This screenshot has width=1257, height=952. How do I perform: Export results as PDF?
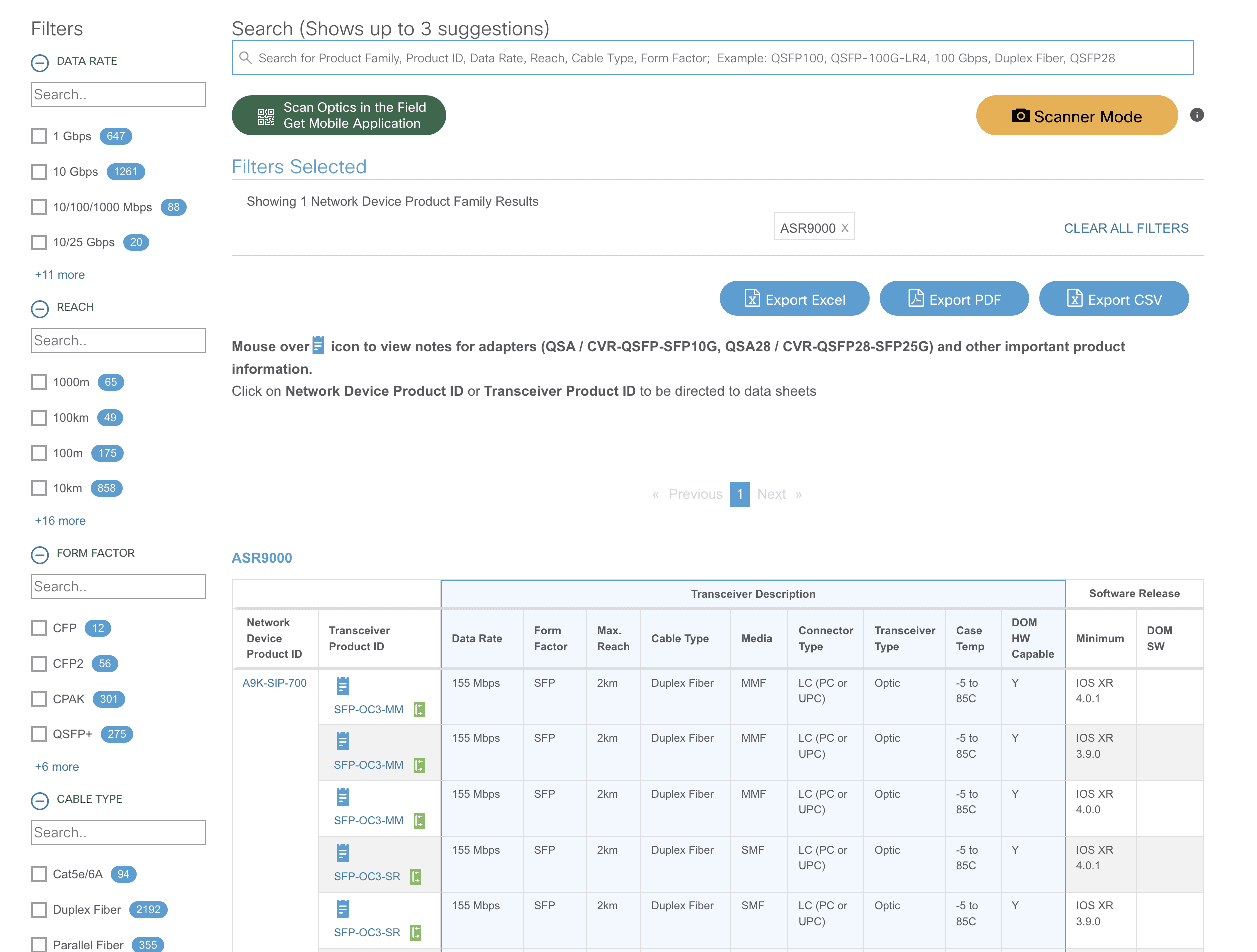[954, 299]
